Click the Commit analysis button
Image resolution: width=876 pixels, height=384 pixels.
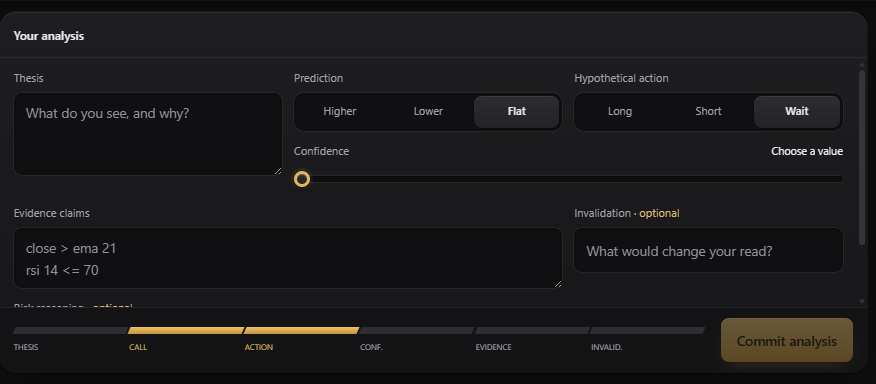787,340
